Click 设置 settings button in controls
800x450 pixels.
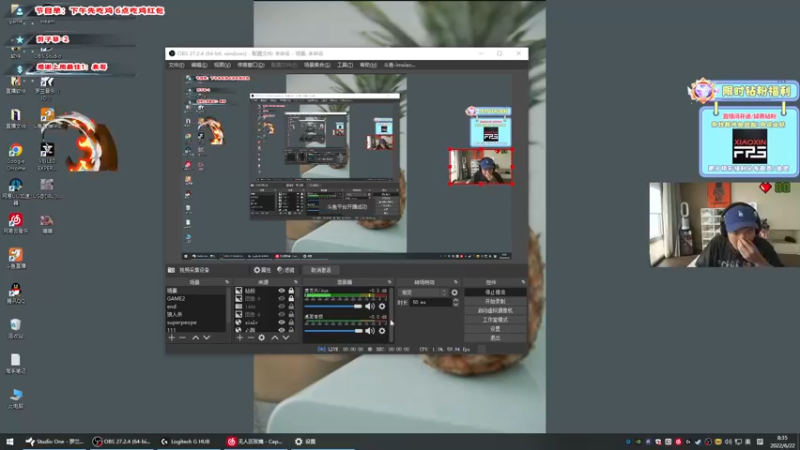(x=495, y=329)
